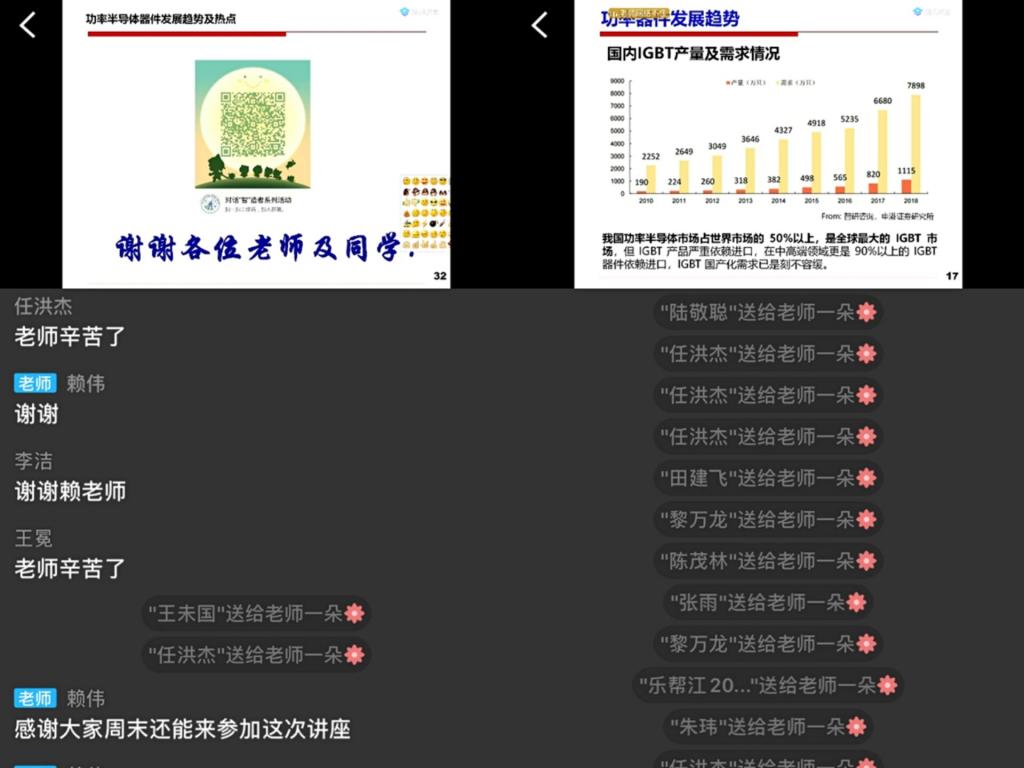Click the 老师 badge above the 感谢大家 message
The height and width of the screenshot is (768, 1024).
(35, 698)
